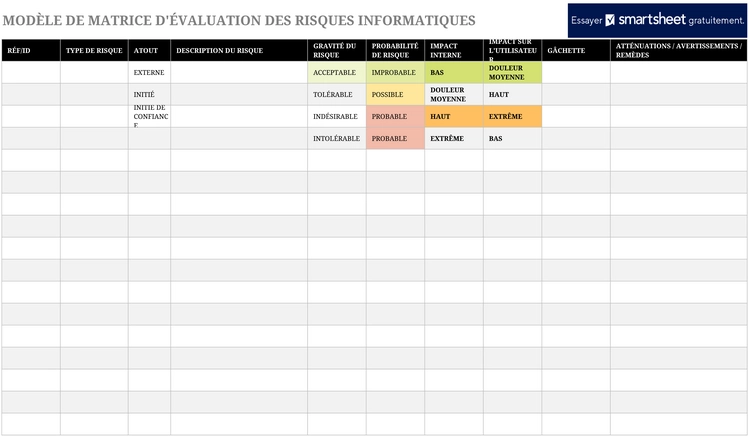Click the TYPE DE RISQUE column header
Screen dimensions: 749x437
94,50
